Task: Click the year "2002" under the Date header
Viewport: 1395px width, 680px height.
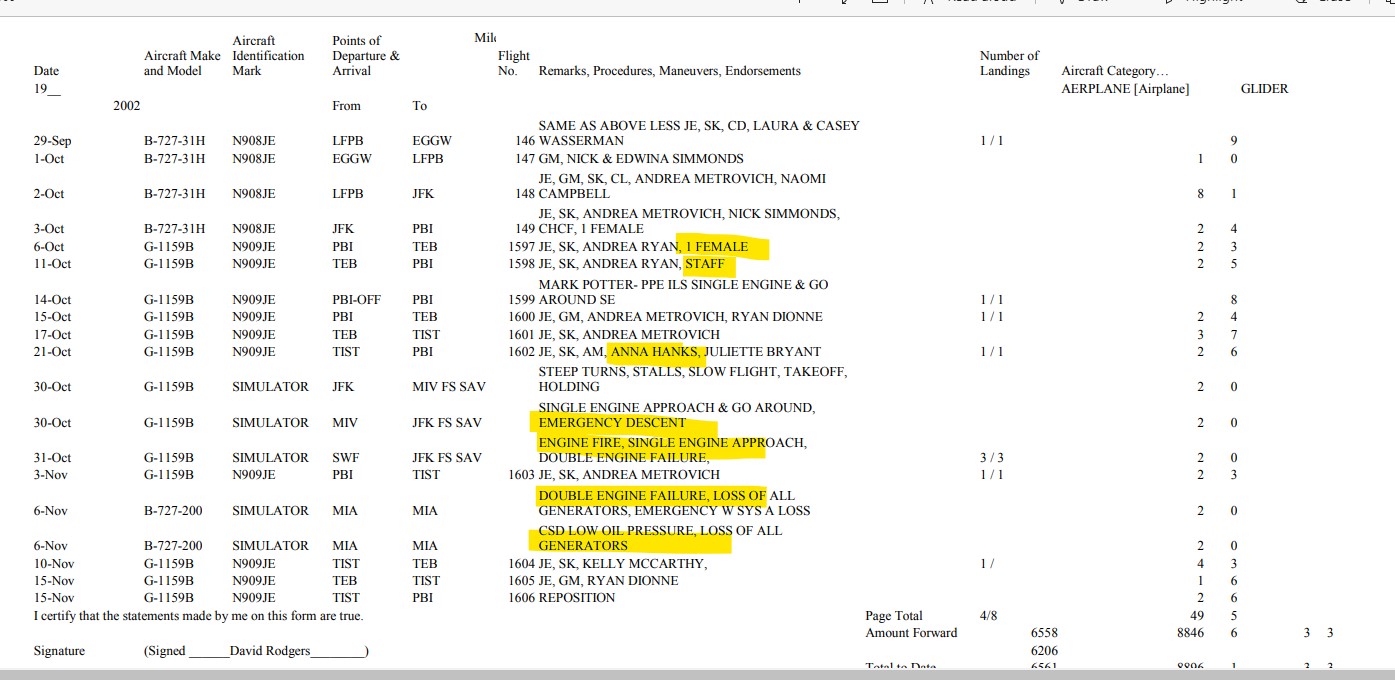Action: (127, 106)
